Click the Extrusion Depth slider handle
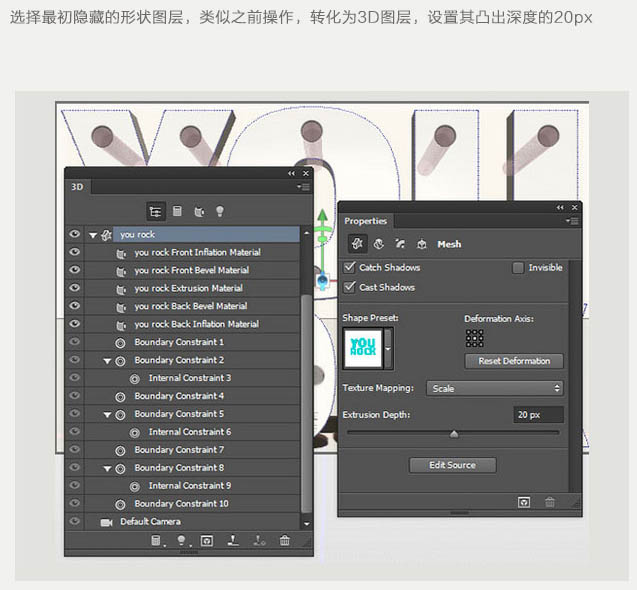This screenshot has height=590, width=637. point(454,434)
